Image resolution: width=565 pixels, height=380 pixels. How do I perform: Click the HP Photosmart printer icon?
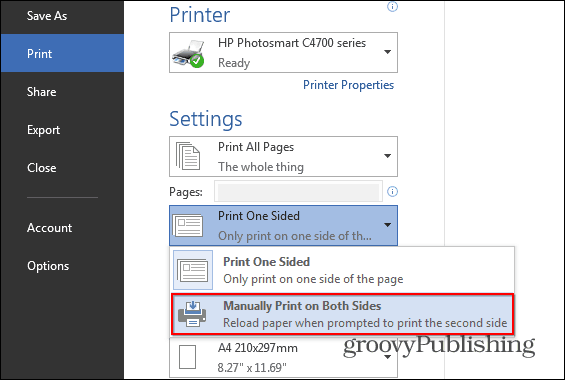tap(189, 54)
